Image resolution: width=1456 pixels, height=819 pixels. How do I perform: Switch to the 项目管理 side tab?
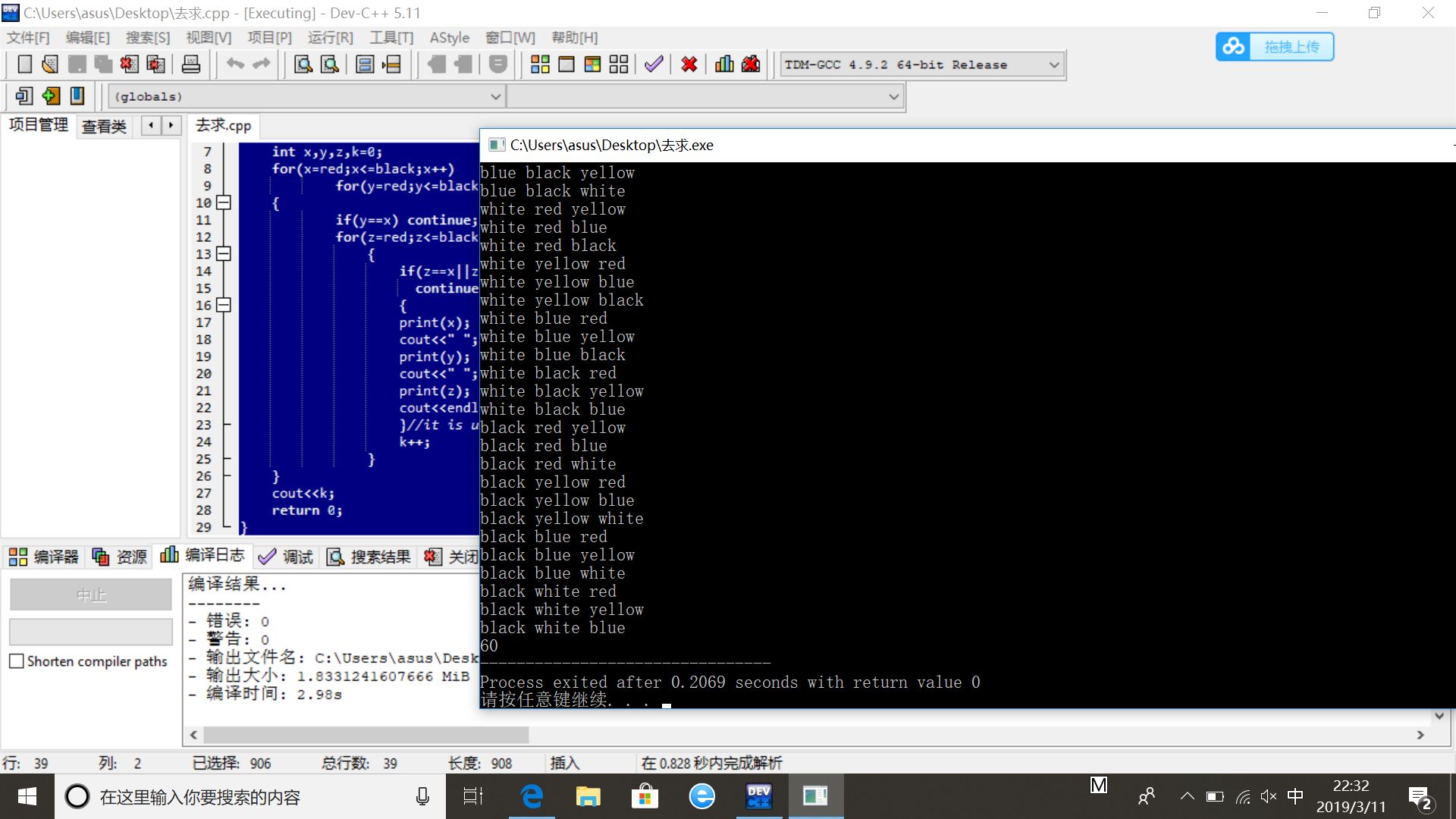[38, 125]
